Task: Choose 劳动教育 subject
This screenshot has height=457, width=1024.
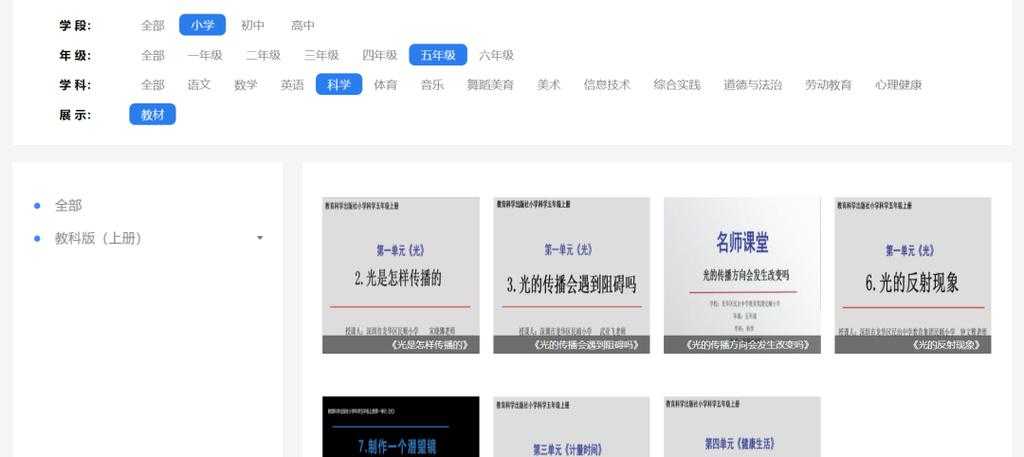Action: coord(828,85)
